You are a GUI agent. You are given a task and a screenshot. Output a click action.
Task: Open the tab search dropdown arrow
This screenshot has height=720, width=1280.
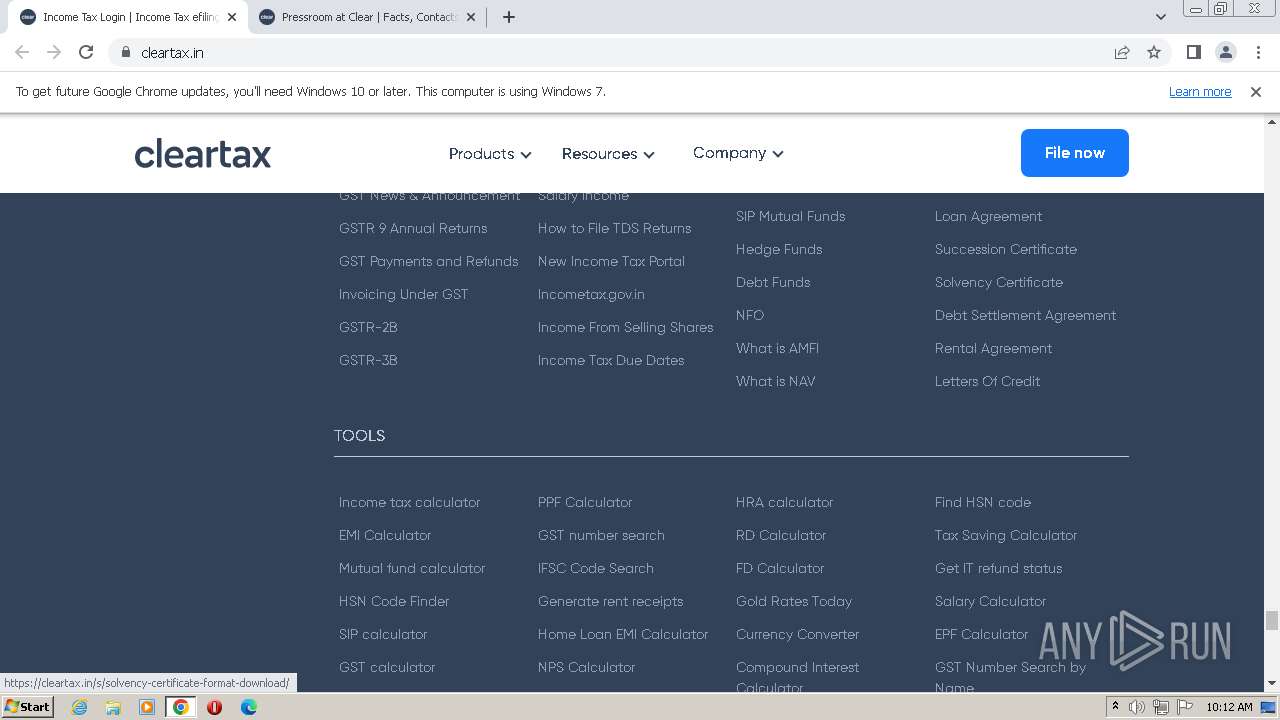(x=1161, y=17)
